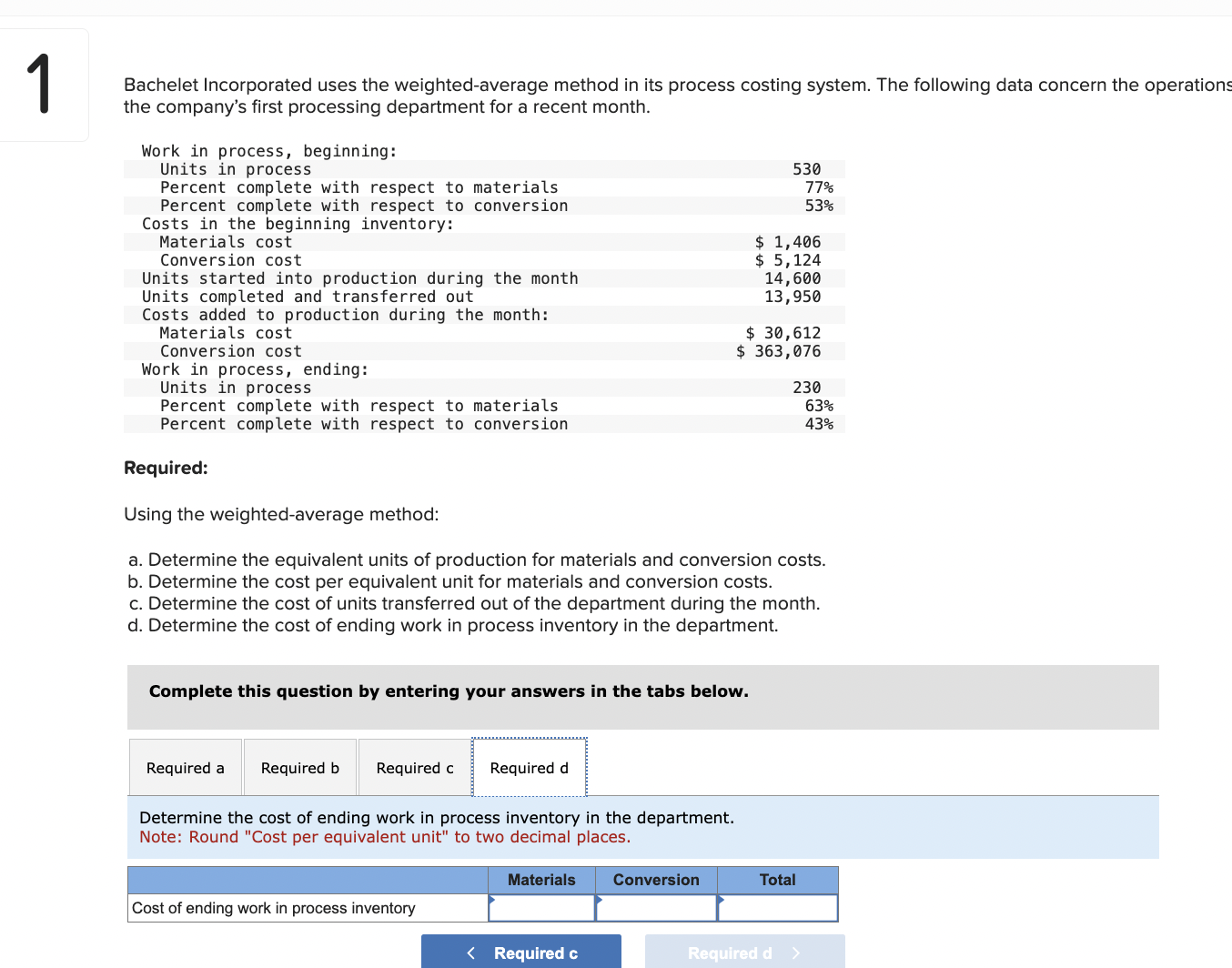
Task: Click the red rounding note text
Action: click(385, 836)
